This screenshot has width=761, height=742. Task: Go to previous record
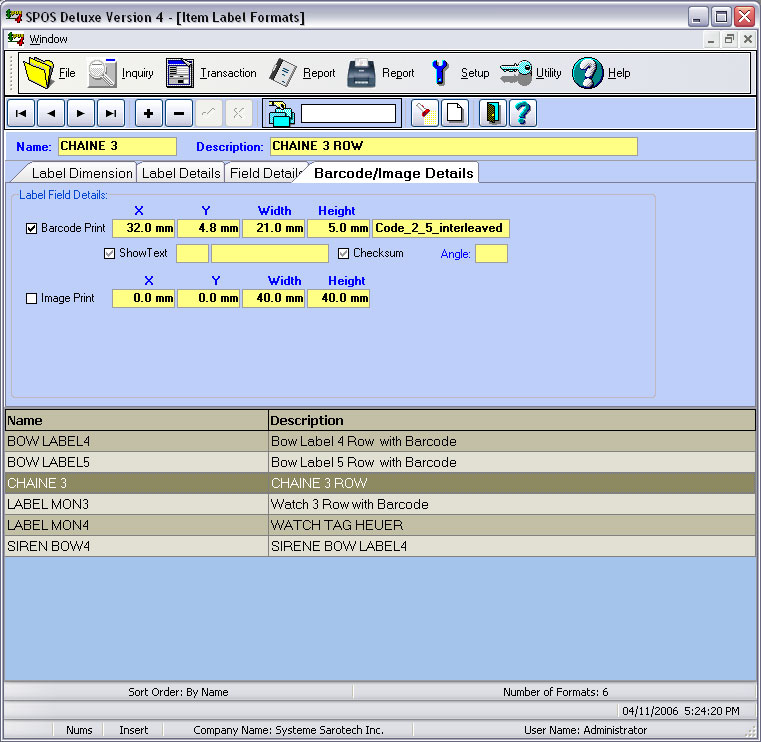coord(51,114)
